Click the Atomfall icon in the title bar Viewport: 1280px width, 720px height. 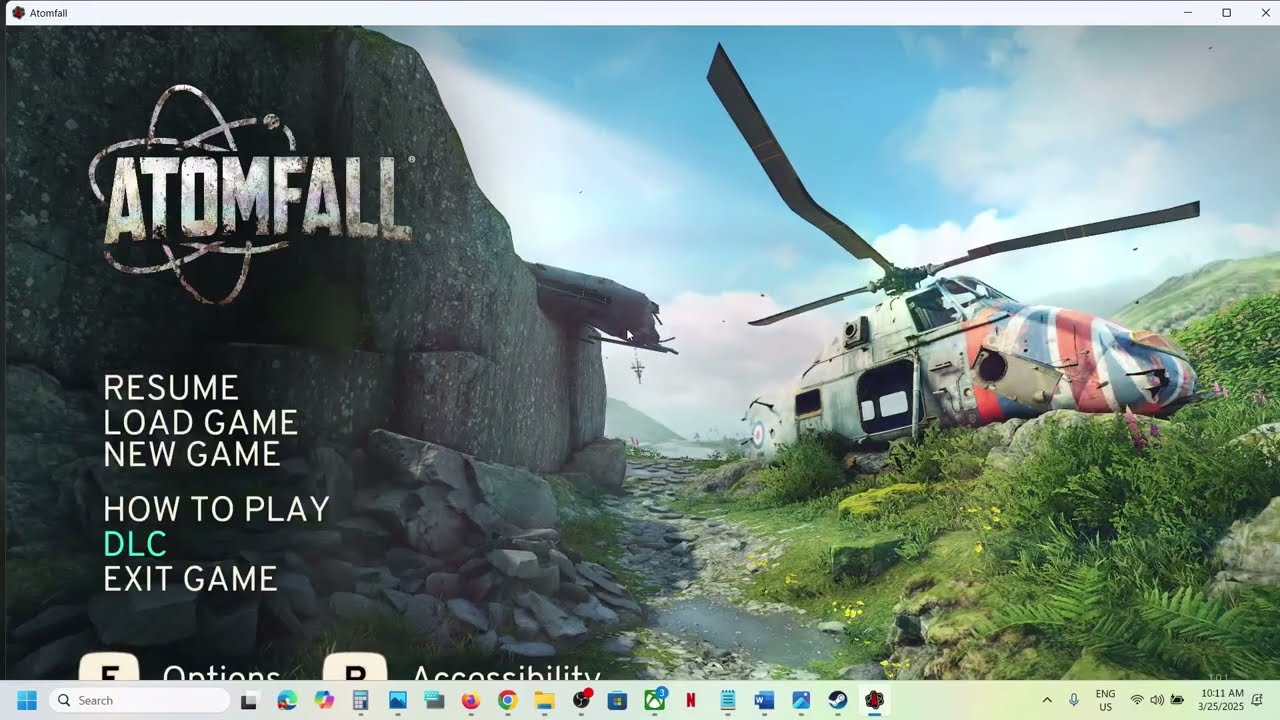[x=18, y=12]
